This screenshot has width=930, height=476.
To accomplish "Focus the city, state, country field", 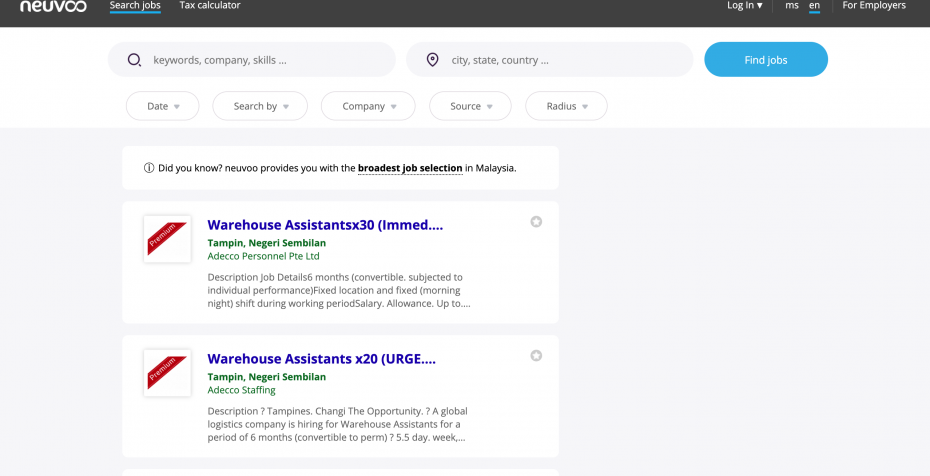I will click(x=549, y=59).
